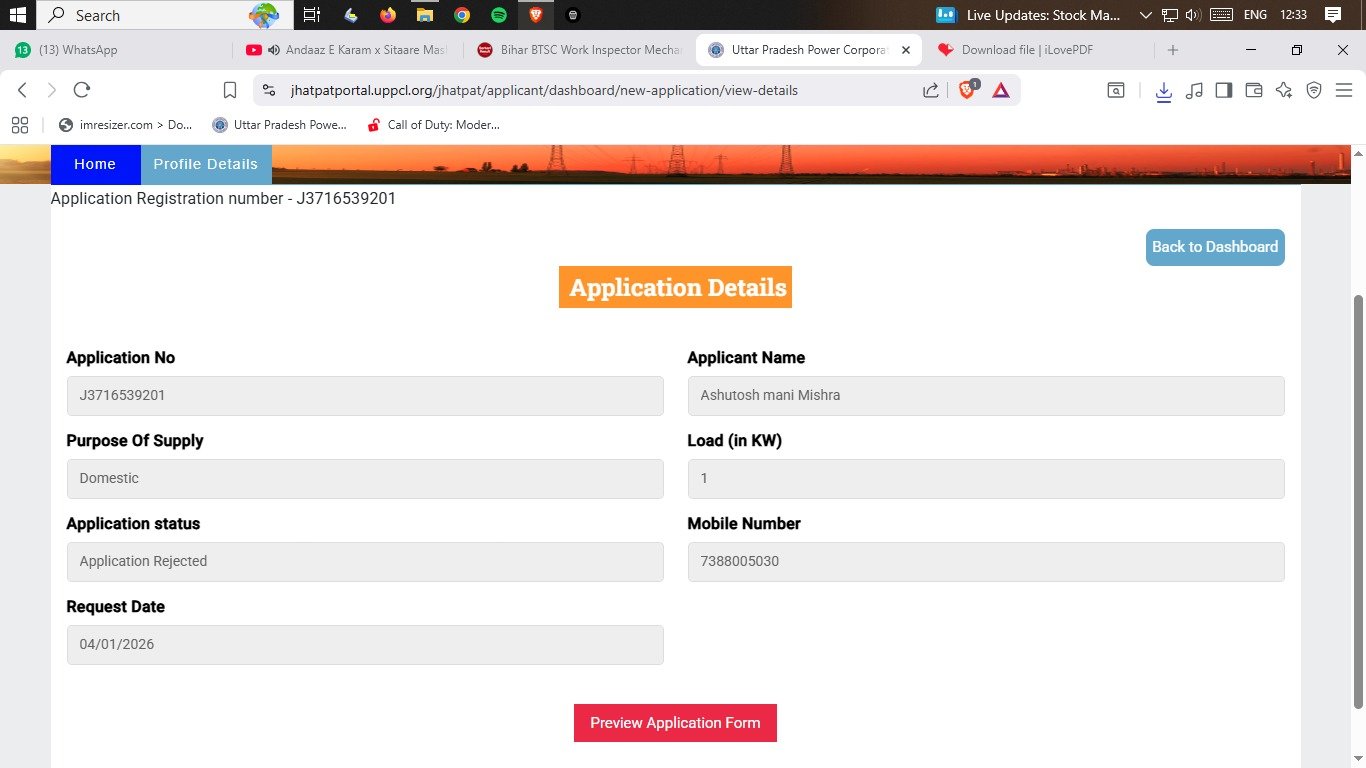Open the browser hamburger main menu
The width and height of the screenshot is (1366, 768).
[1343, 90]
